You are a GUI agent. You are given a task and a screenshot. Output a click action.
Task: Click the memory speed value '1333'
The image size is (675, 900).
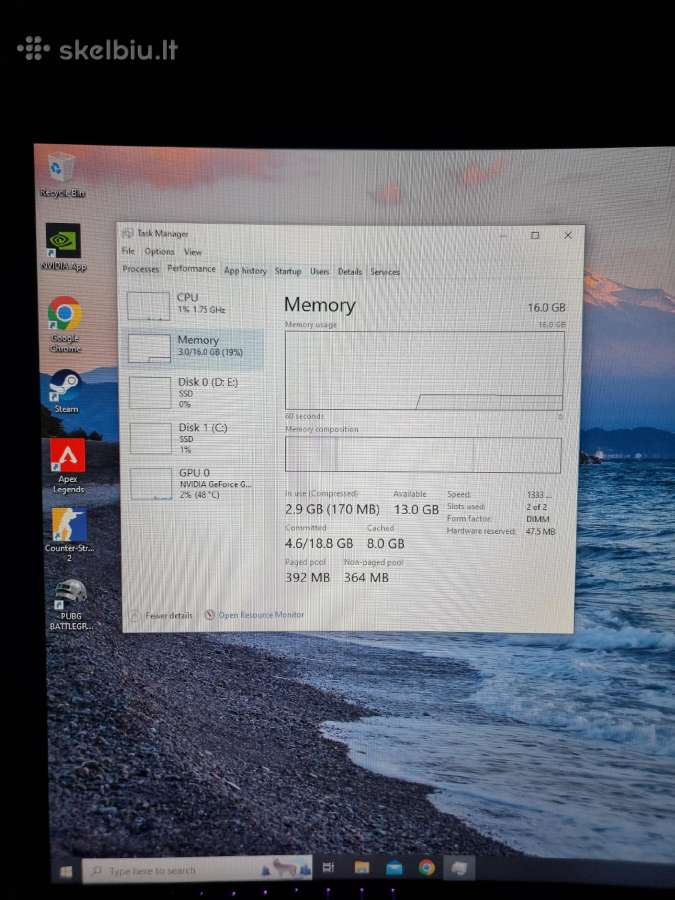(538, 494)
